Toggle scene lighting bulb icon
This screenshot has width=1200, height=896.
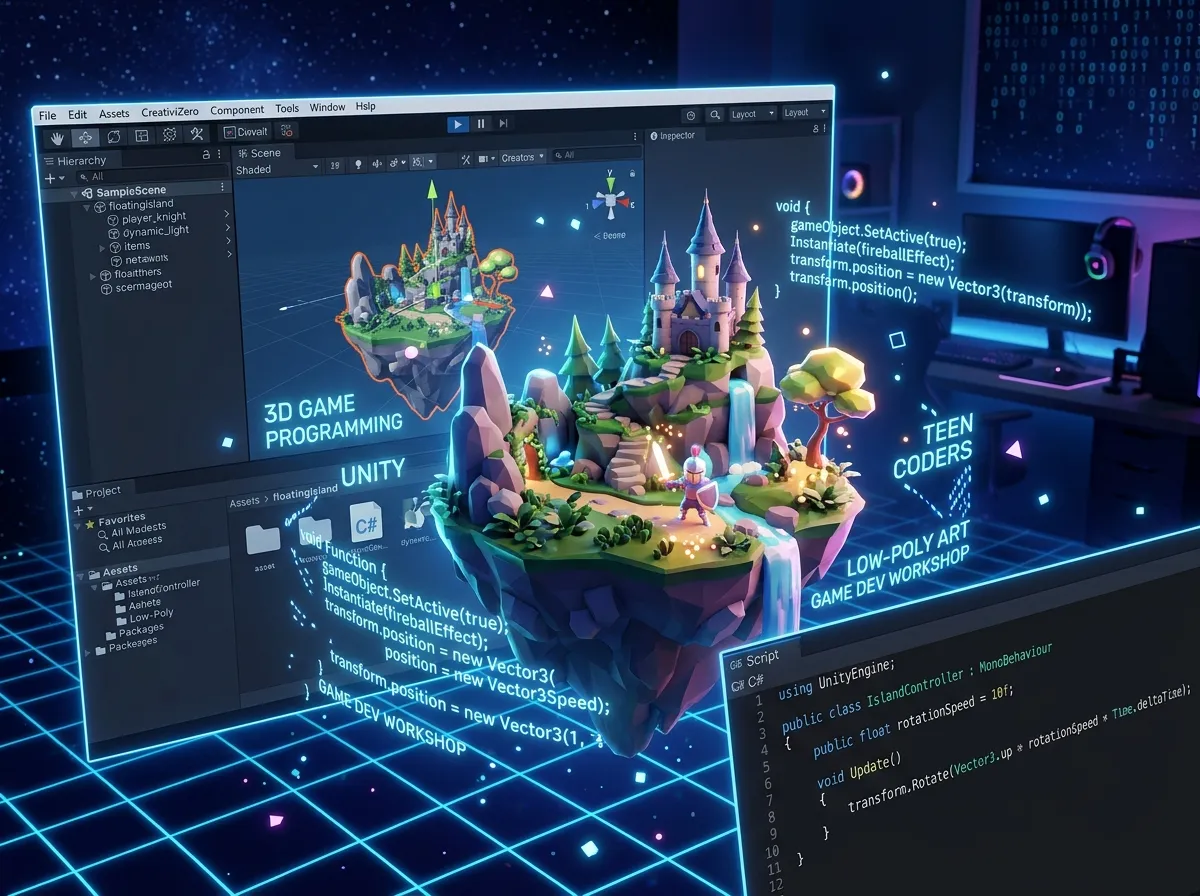(x=357, y=164)
